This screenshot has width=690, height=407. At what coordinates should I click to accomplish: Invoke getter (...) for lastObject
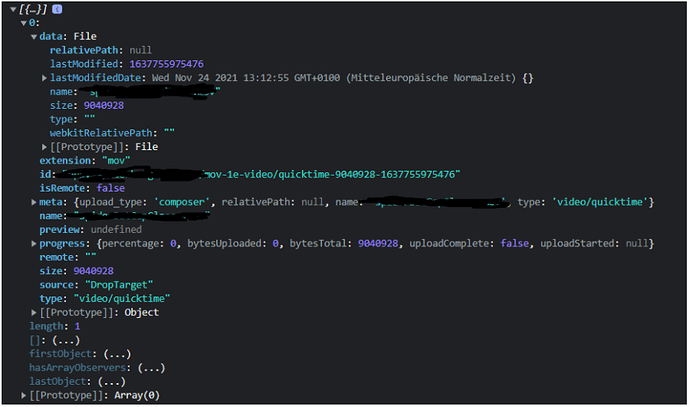point(112,381)
